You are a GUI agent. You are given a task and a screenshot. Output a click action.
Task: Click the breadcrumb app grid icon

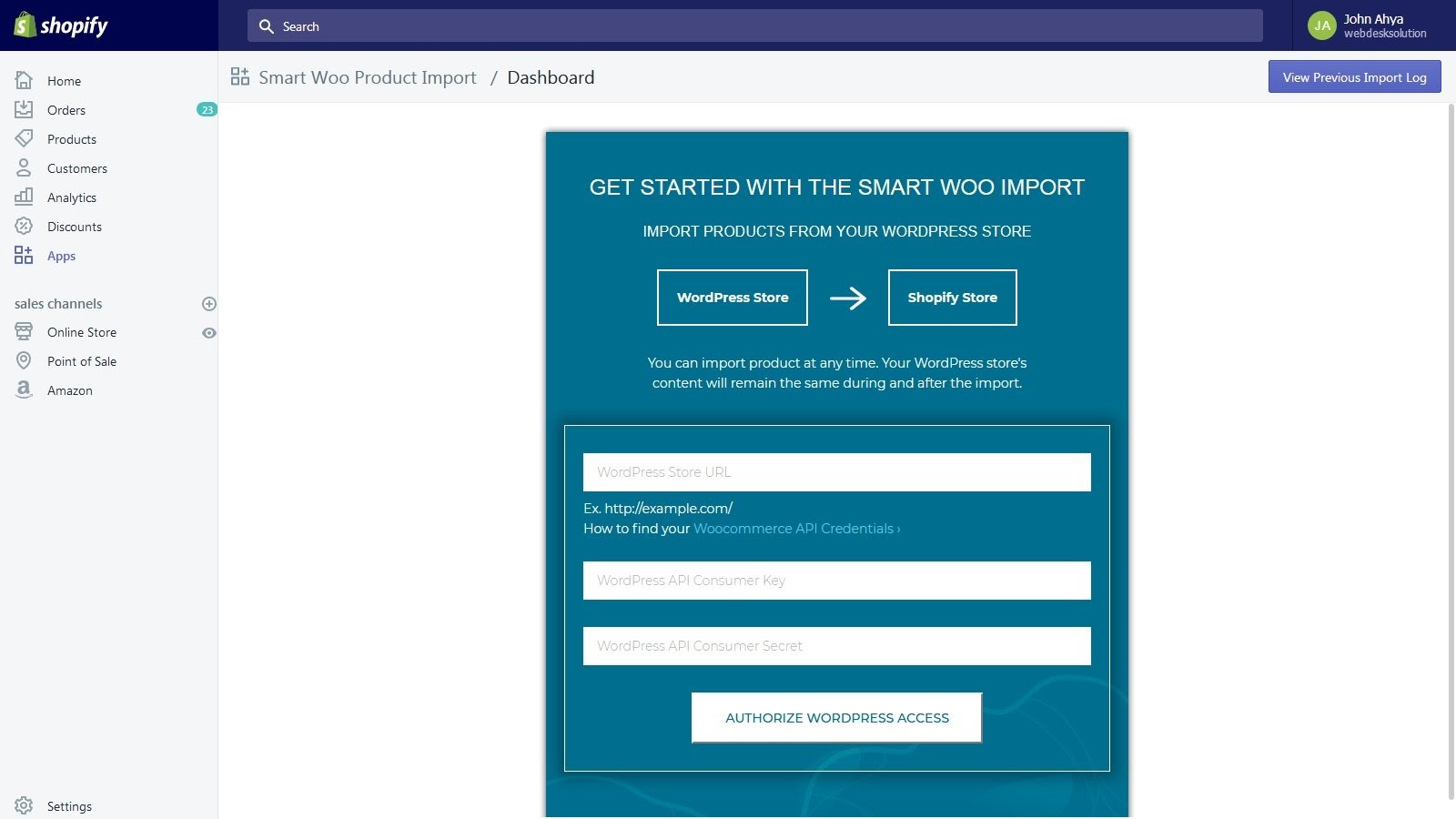(240, 76)
